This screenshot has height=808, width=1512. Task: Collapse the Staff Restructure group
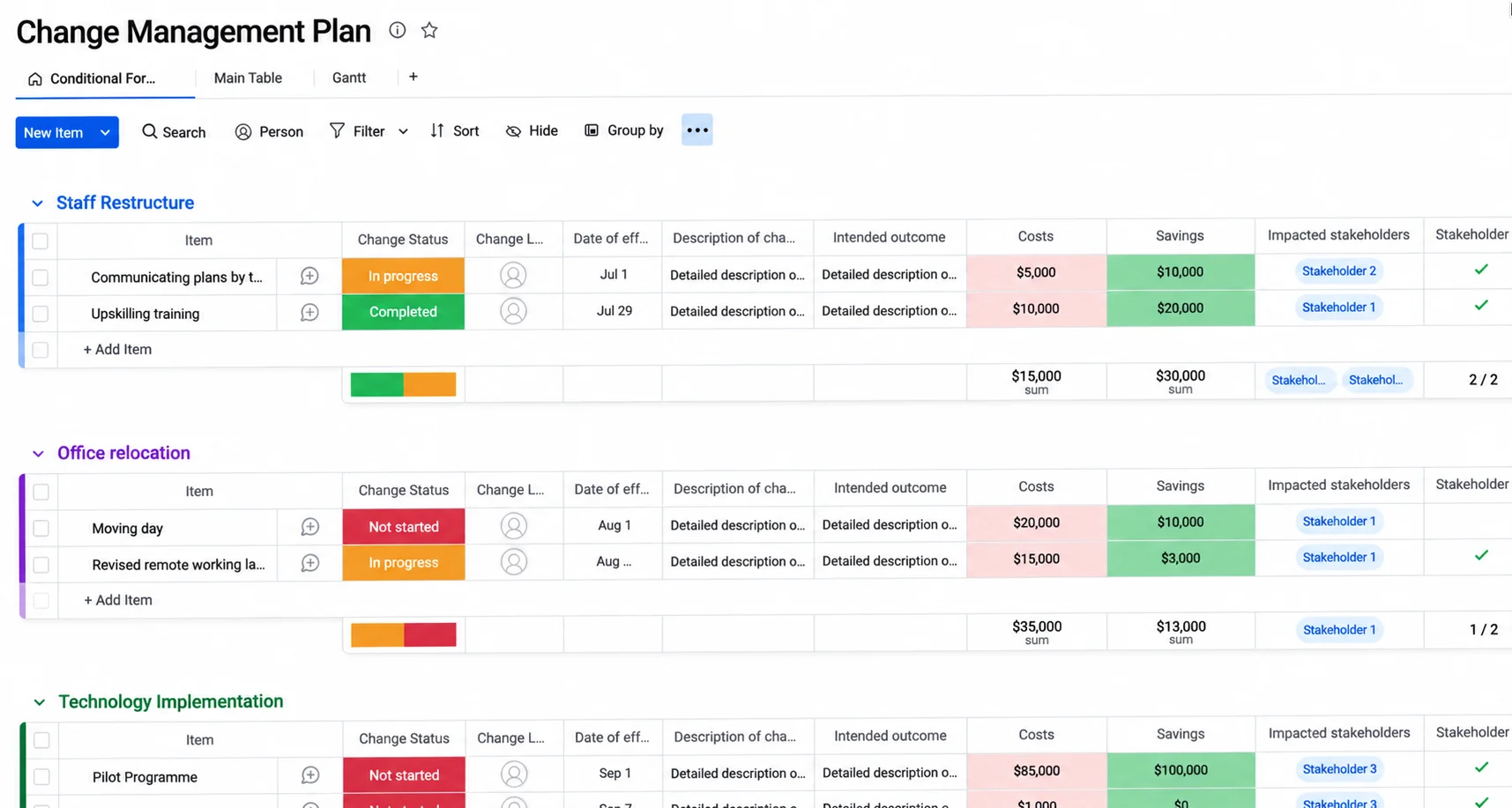point(37,204)
